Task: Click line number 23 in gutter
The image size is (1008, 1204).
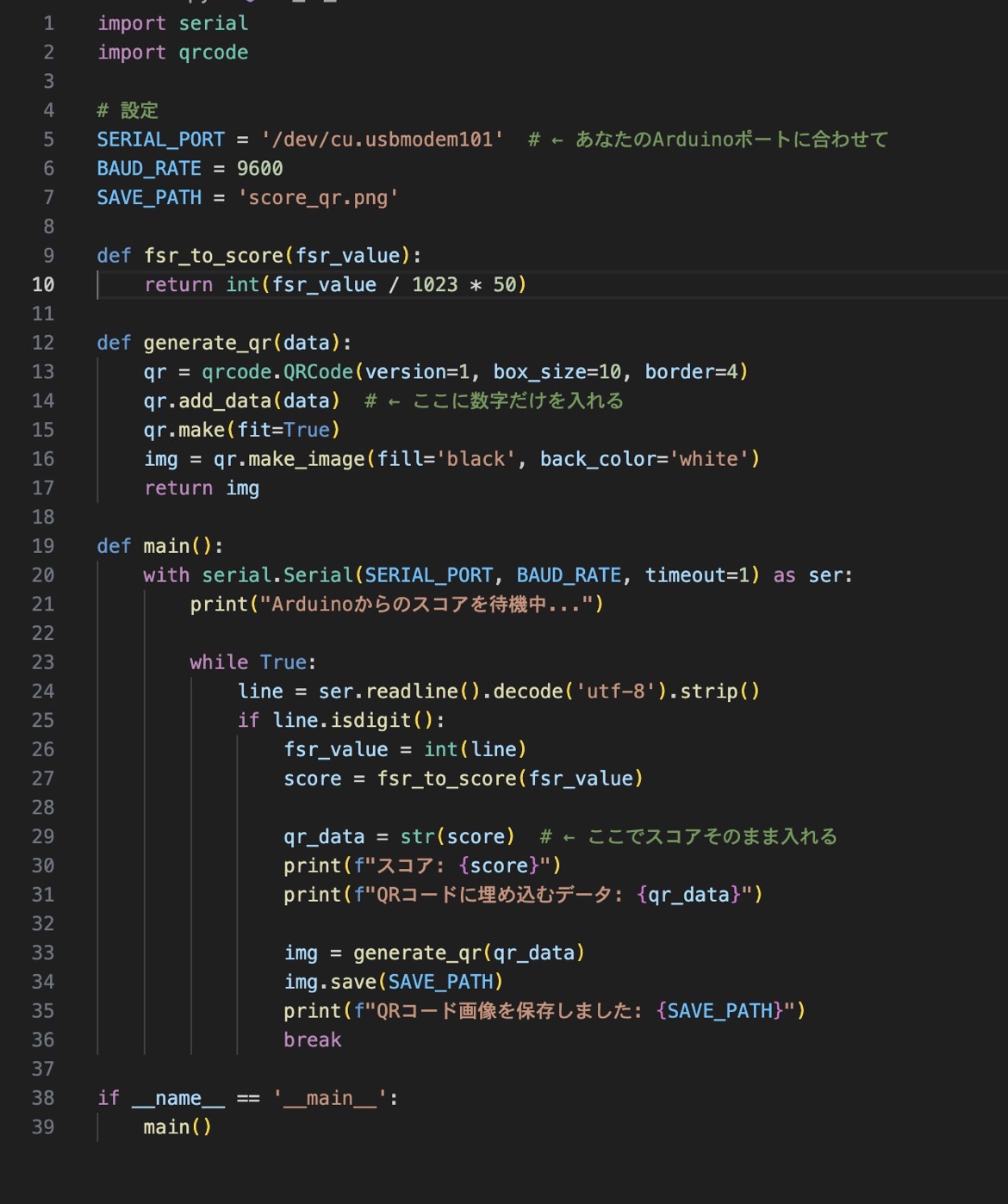Action: [x=43, y=662]
